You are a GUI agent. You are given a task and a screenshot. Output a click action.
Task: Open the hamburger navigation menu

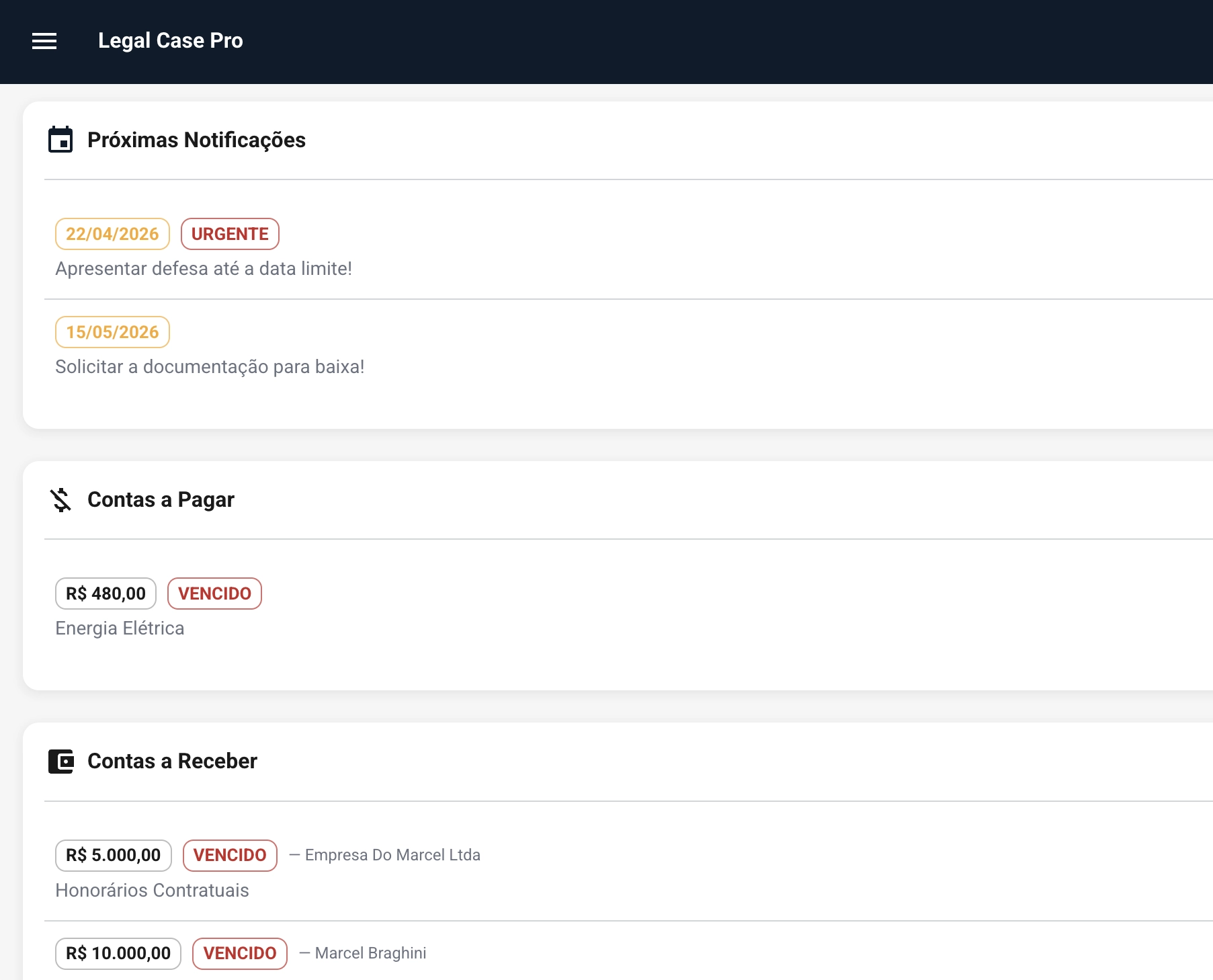pos(44,41)
